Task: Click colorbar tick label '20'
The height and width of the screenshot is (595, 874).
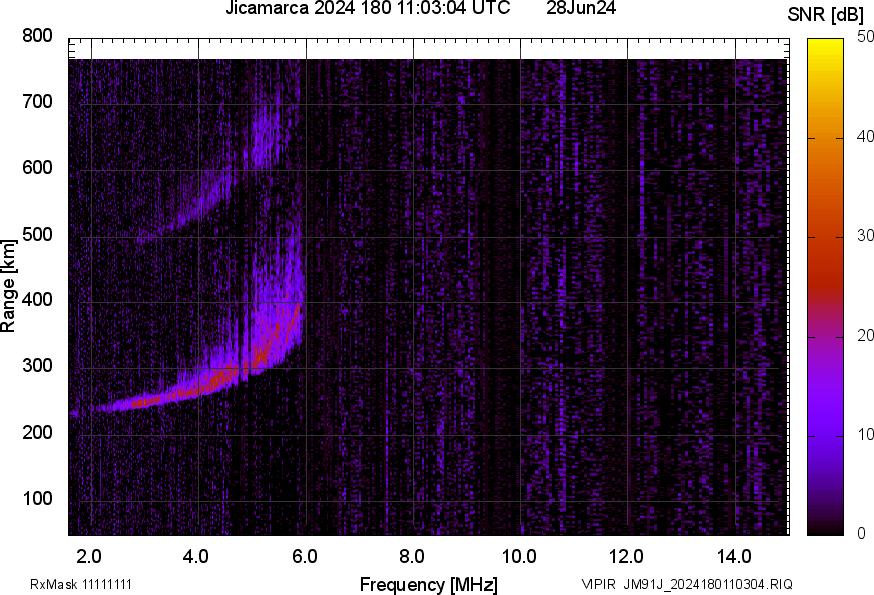Action: coord(866,335)
